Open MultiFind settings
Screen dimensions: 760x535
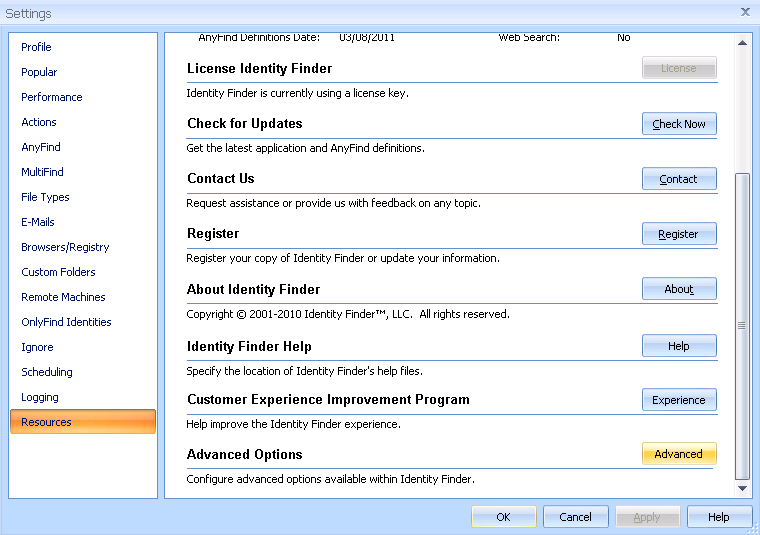point(43,172)
